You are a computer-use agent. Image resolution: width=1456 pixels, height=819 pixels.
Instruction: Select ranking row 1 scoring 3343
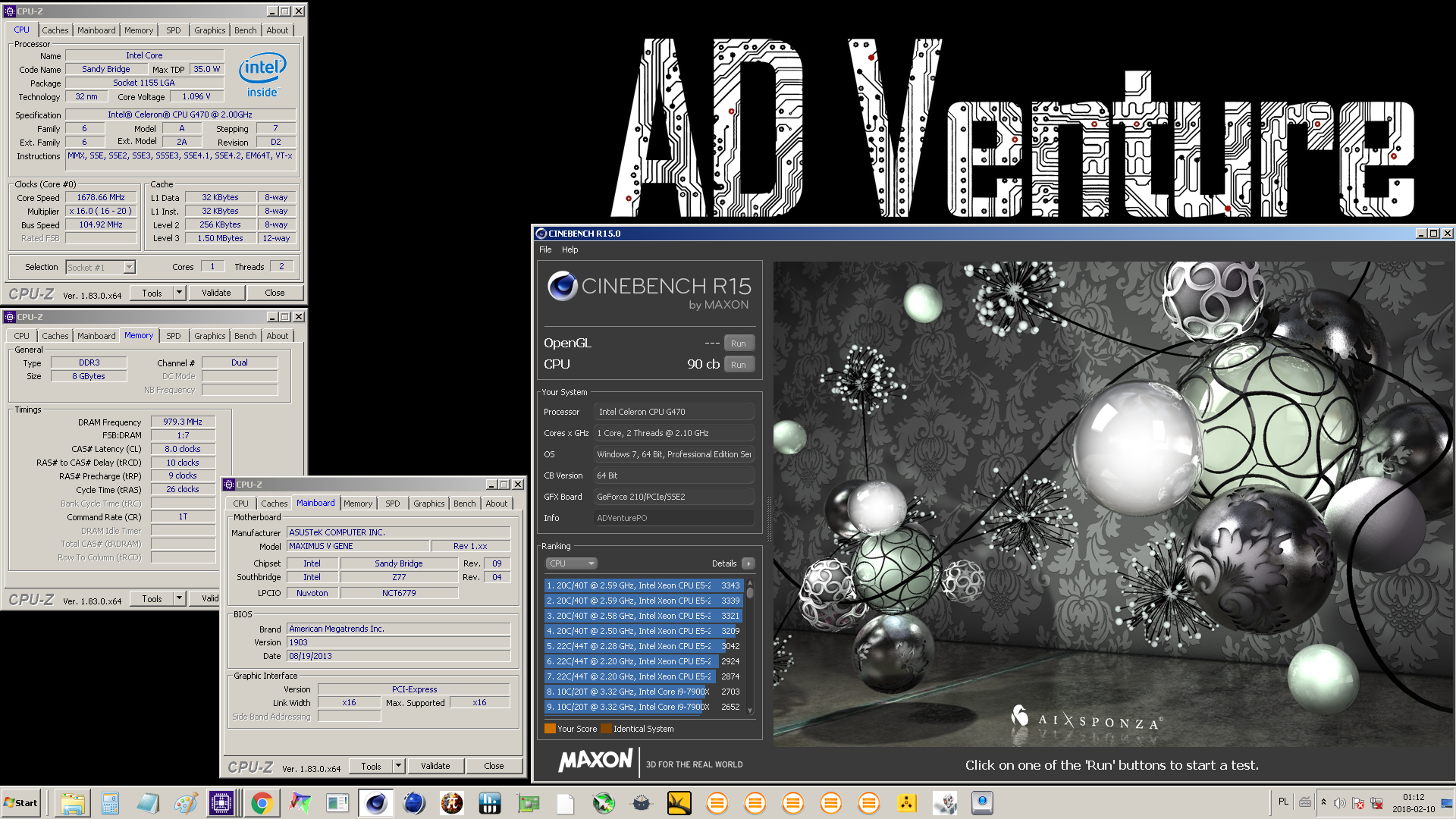pos(643,585)
